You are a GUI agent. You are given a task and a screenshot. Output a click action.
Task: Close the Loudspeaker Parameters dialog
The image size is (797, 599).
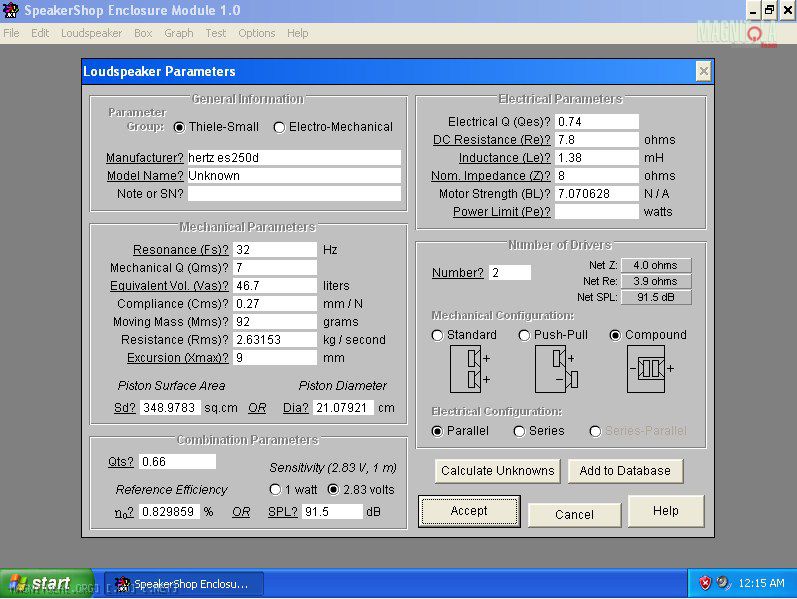tap(703, 71)
